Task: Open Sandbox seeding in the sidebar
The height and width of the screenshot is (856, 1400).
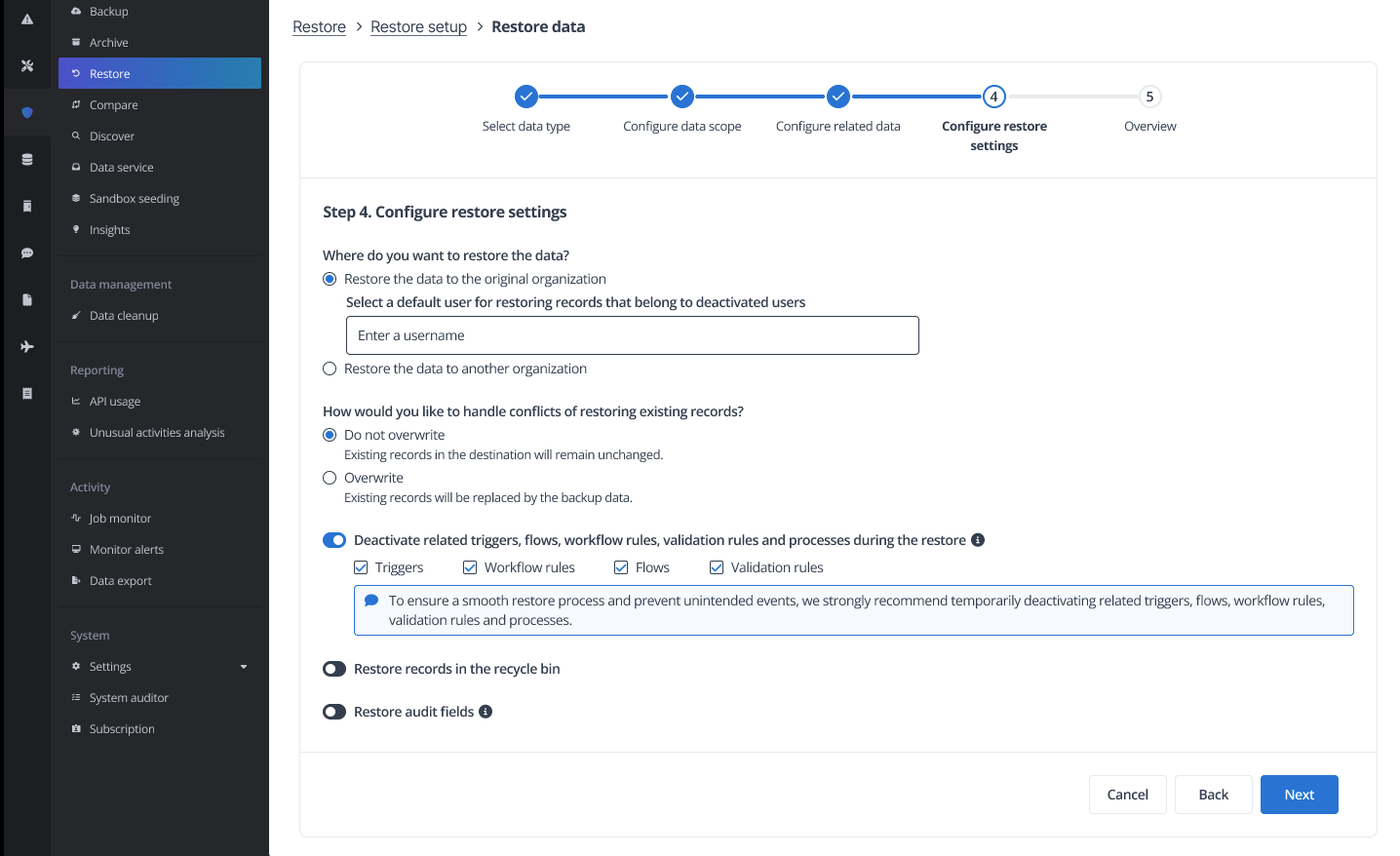Action: tap(135, 199)
